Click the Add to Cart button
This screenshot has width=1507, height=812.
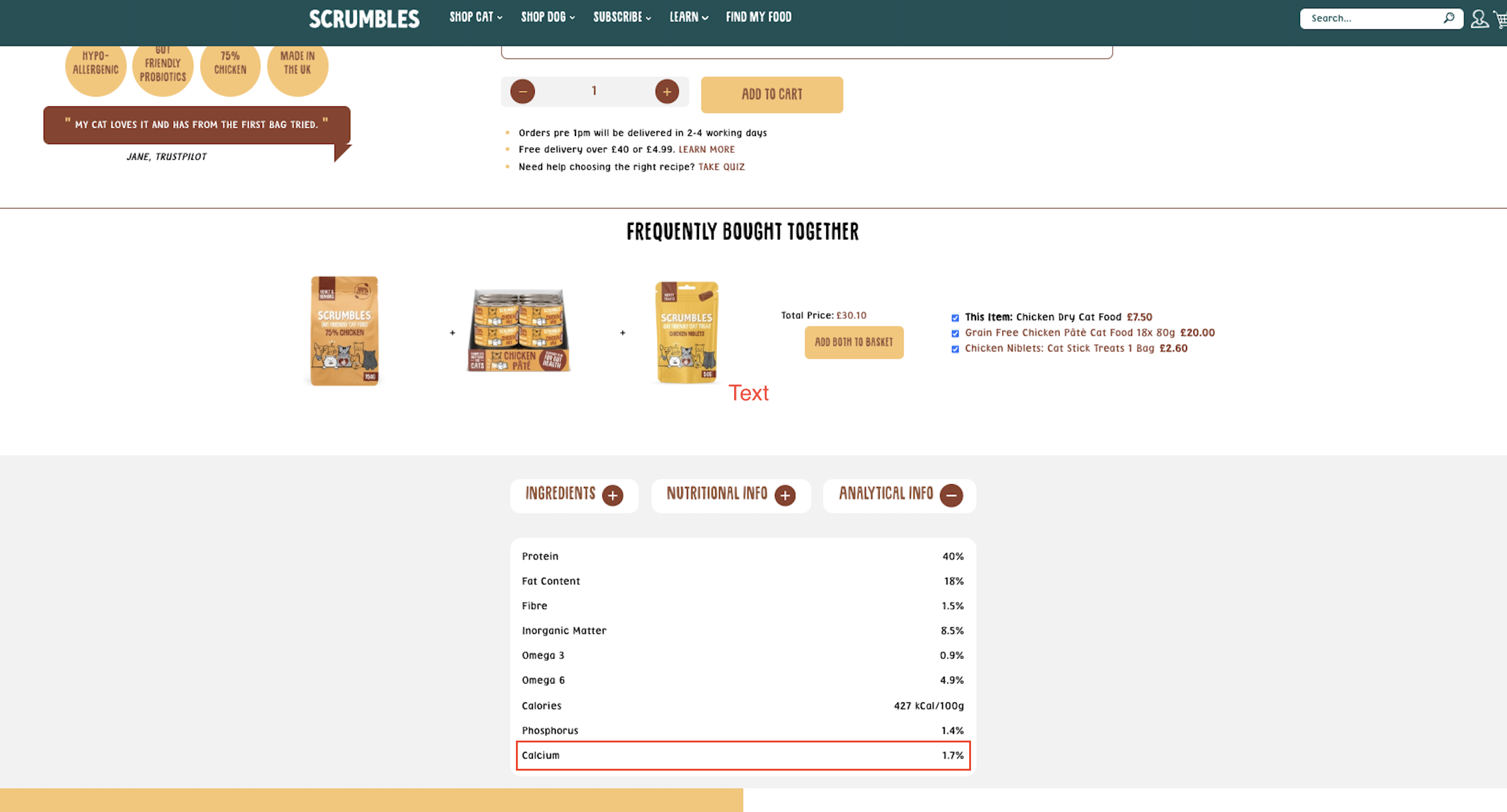click(772, 95)
